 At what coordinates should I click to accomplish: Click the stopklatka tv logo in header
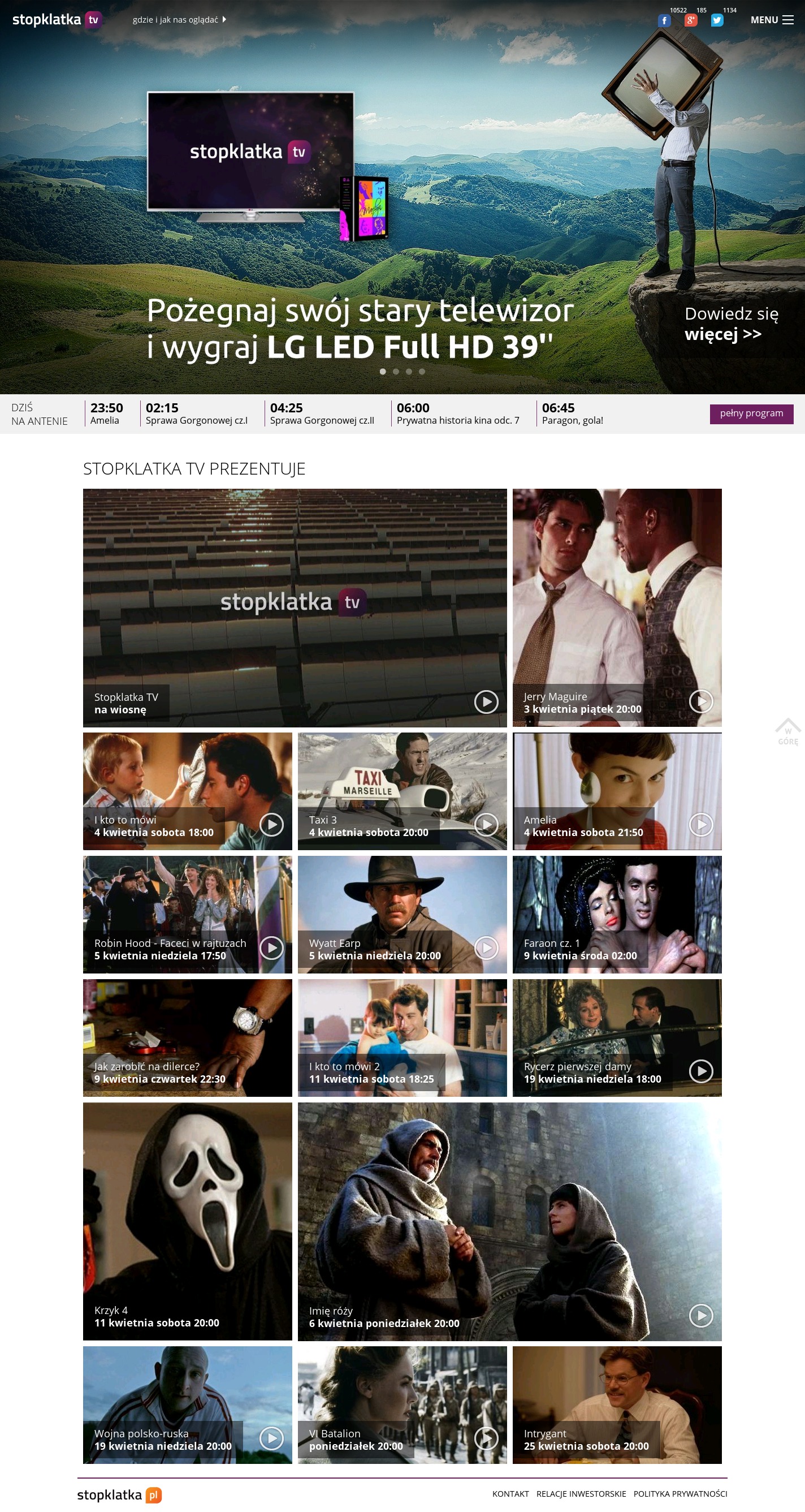click(x=57, y=19)
